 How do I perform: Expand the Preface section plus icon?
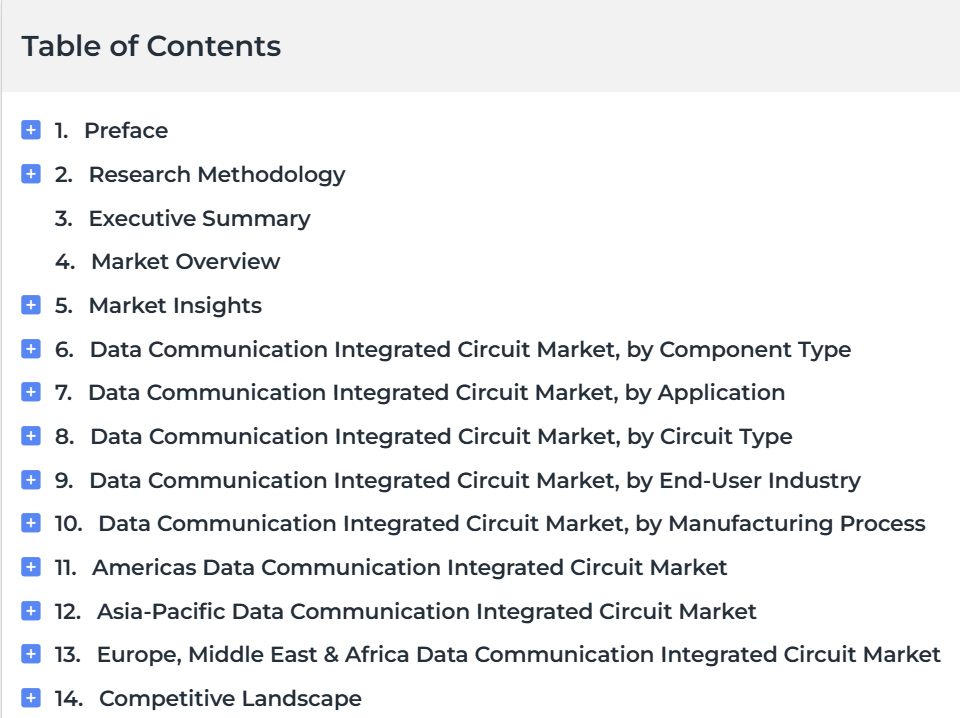coord(31,130)
